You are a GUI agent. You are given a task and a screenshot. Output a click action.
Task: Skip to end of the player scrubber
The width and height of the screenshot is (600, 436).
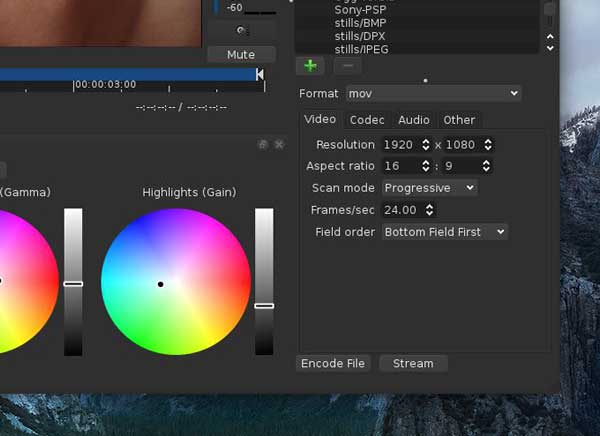click(x=260, y=74)
